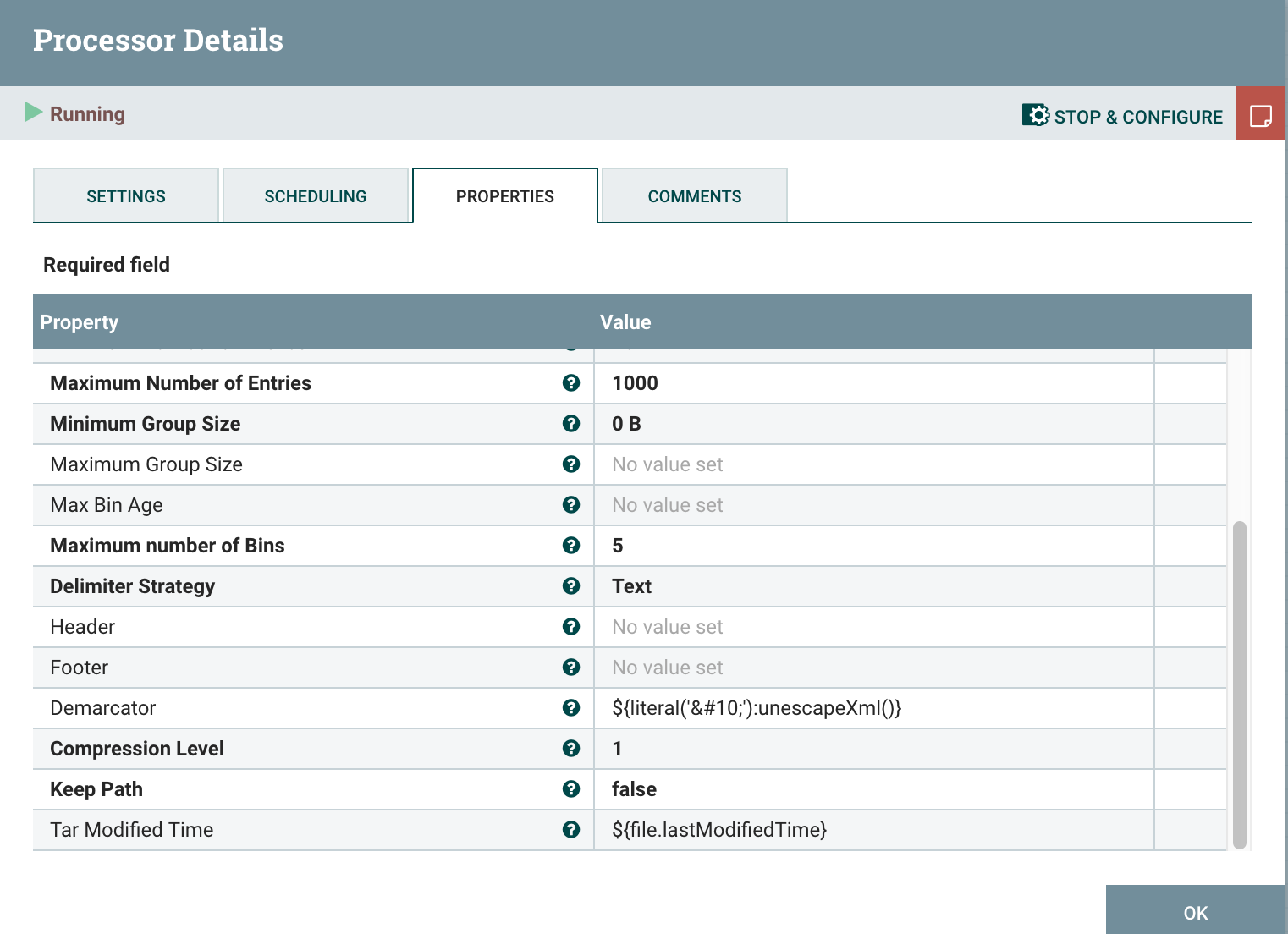
Task: Click the gear icon beside Stop & Configure
Action: (x=1036, y=115)
